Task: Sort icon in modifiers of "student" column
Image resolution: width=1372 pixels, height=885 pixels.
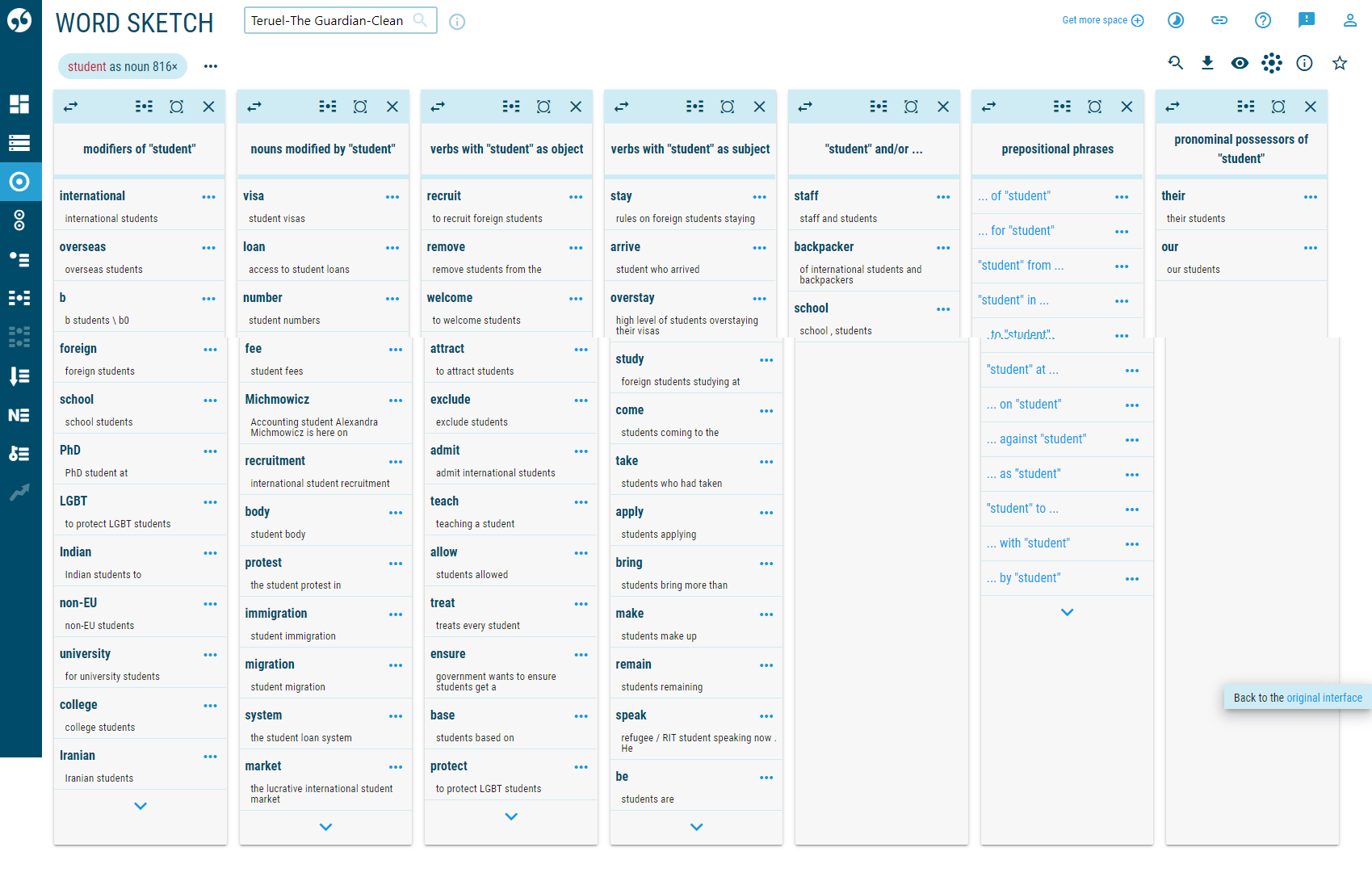Action: (144, 107)
